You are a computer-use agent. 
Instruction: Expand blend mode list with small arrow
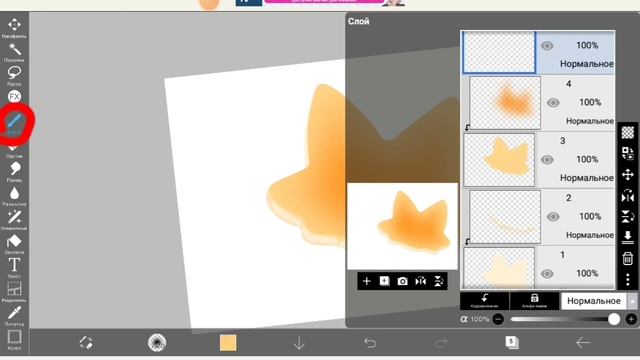pos(632,301)
